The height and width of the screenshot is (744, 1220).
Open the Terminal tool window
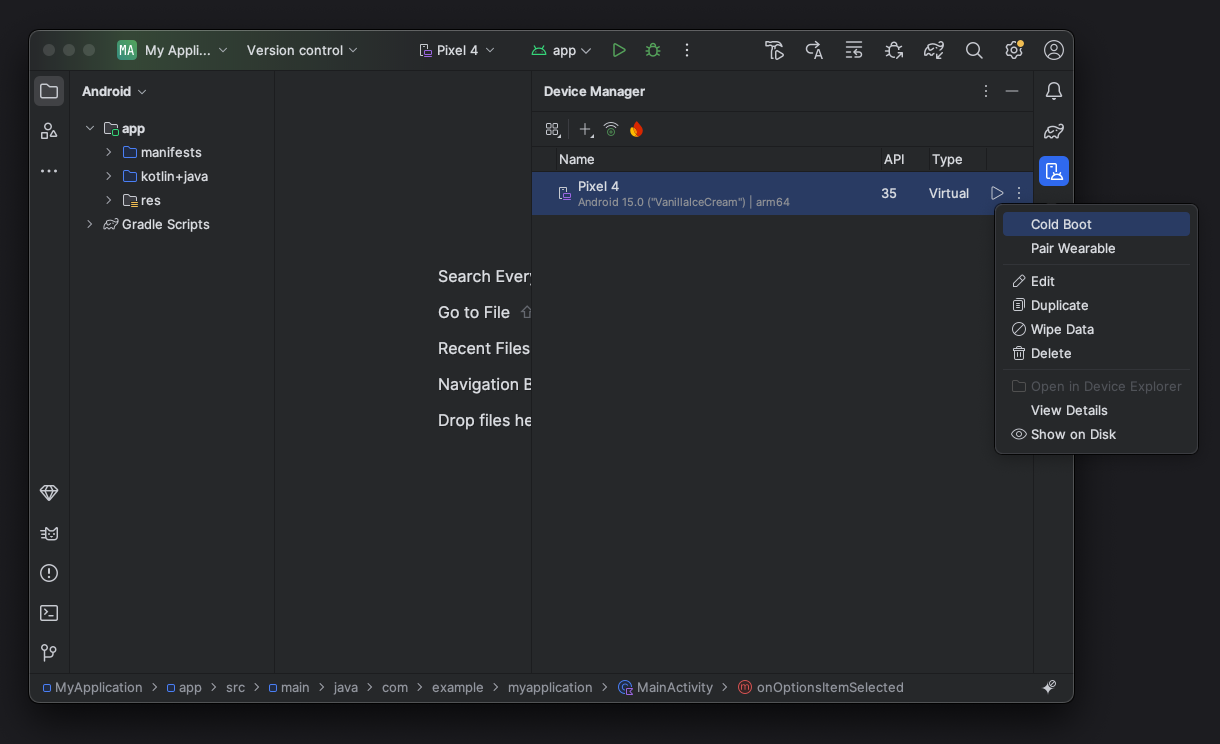click(x=49, y=613)
